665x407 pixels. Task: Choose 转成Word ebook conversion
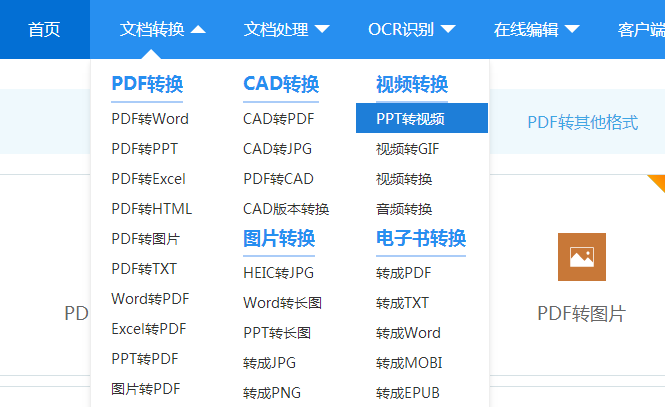click(408, 333)
